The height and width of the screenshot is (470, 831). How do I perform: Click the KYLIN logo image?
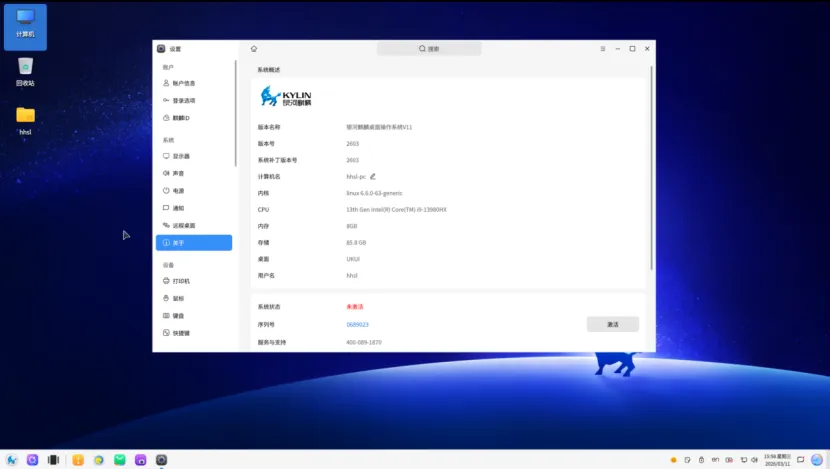coord(286,96)
